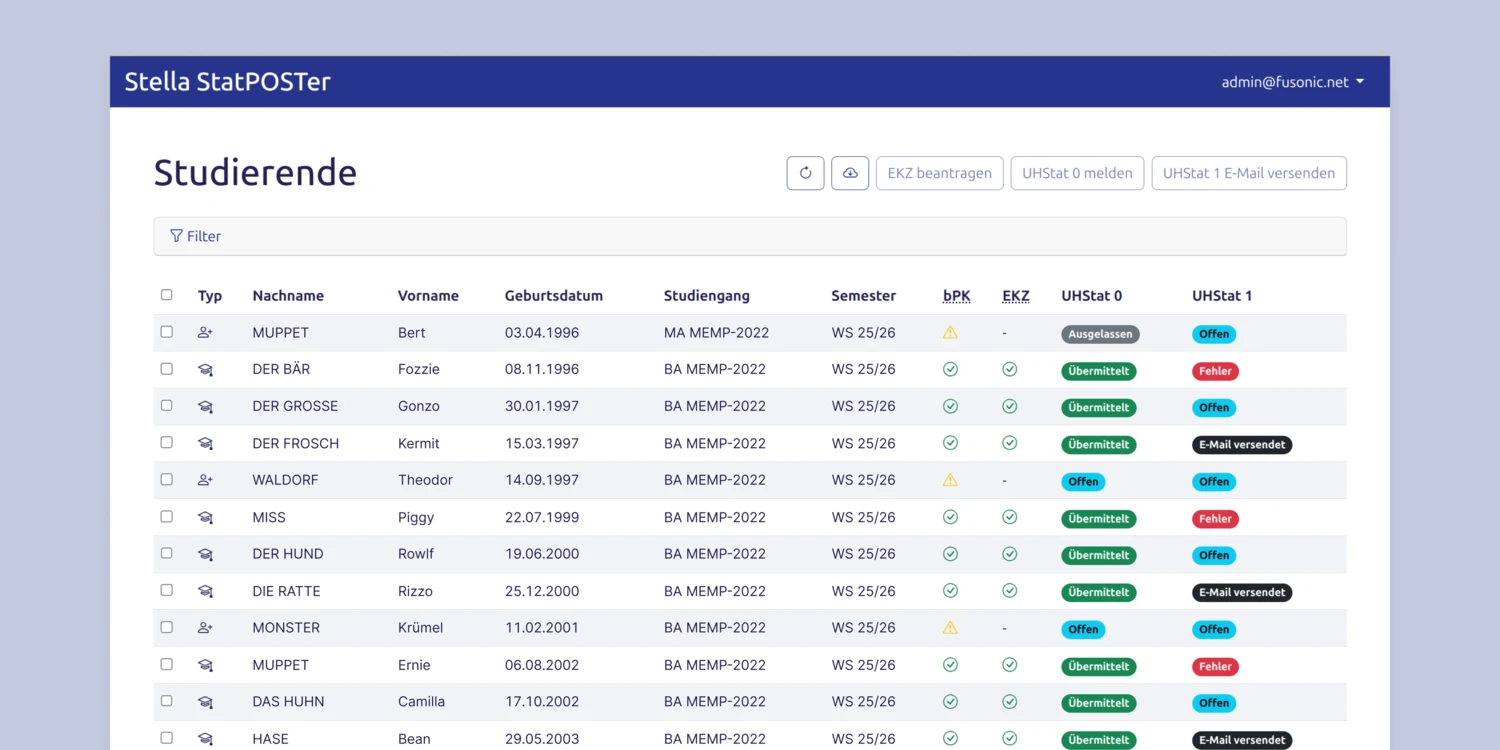Click the EKZ beantragen button
Screen dimensions: 1500x750
pos(939,173)
